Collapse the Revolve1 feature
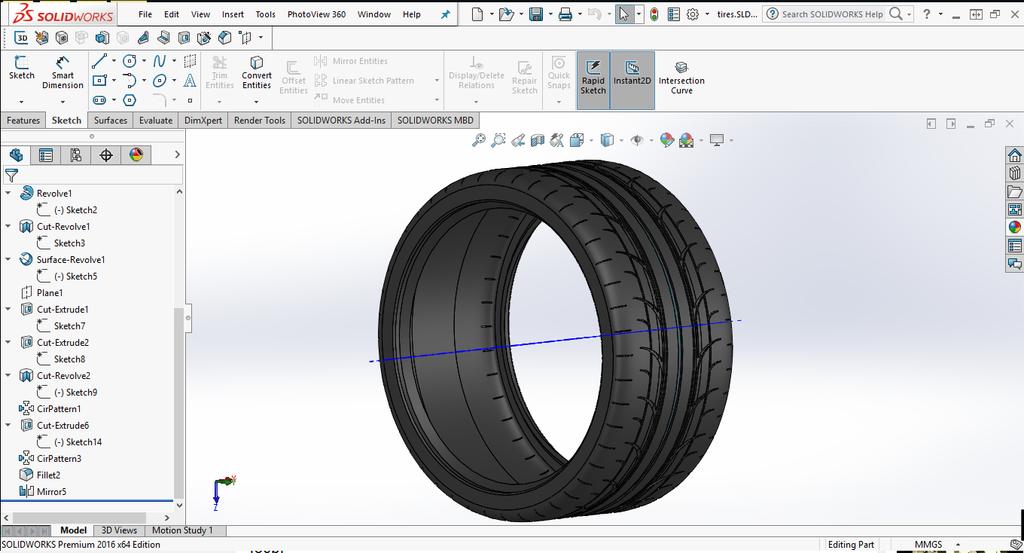1024x553 pixels. [8, 193]
